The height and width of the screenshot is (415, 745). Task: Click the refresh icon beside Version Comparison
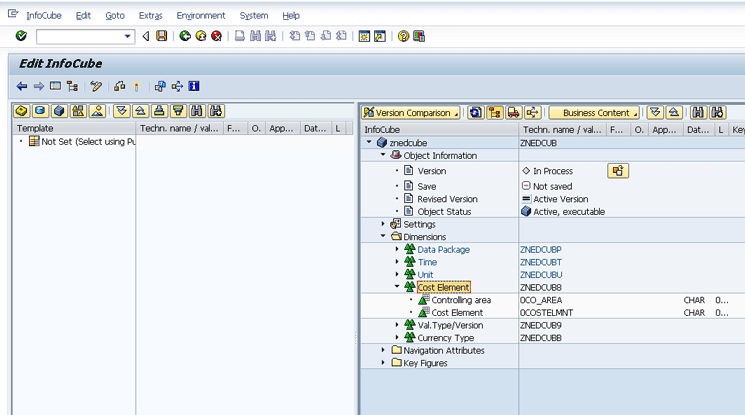pyautogui.click(x=476, y=112)
